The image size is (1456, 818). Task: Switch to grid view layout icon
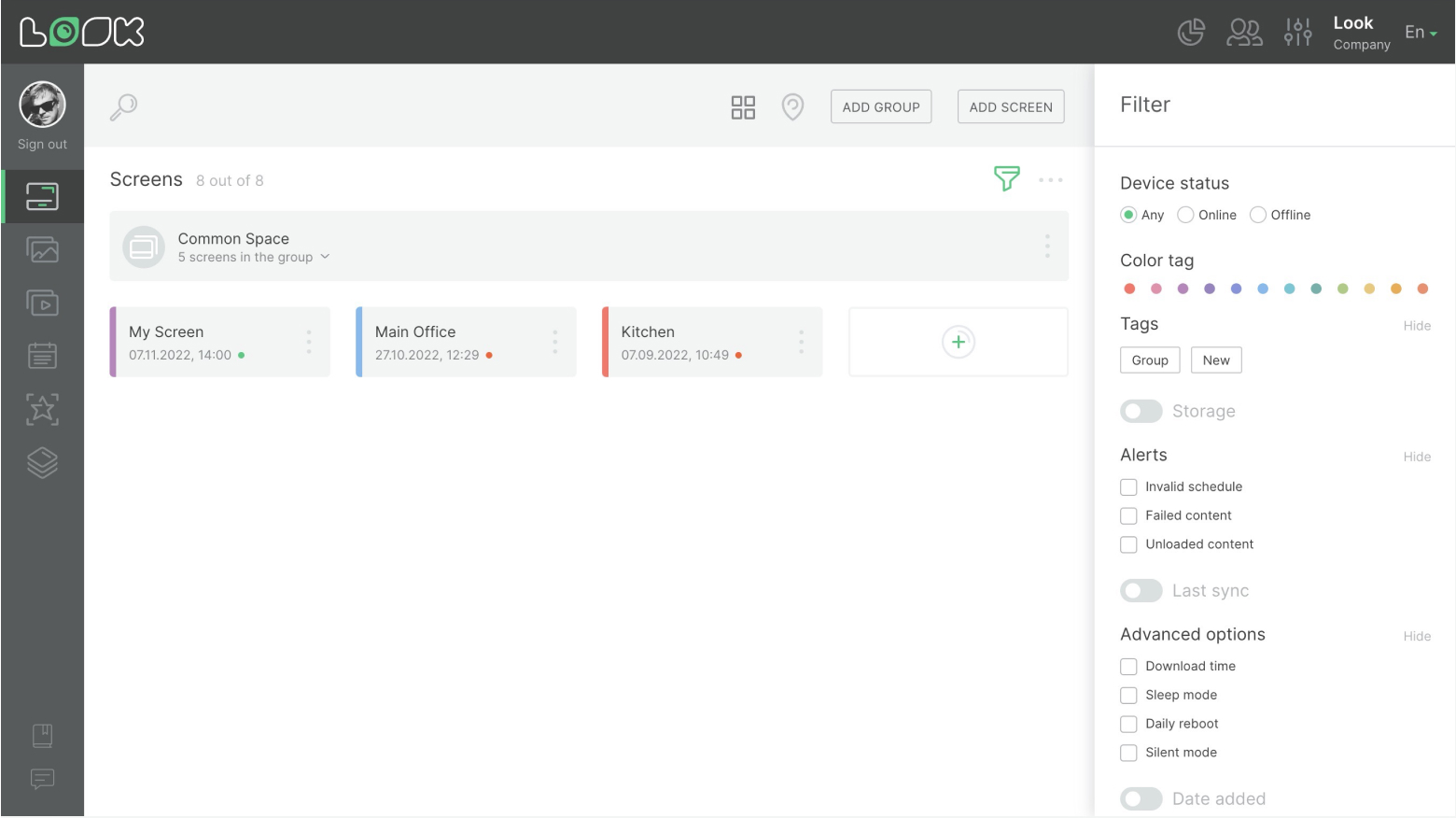pos(743,107)
